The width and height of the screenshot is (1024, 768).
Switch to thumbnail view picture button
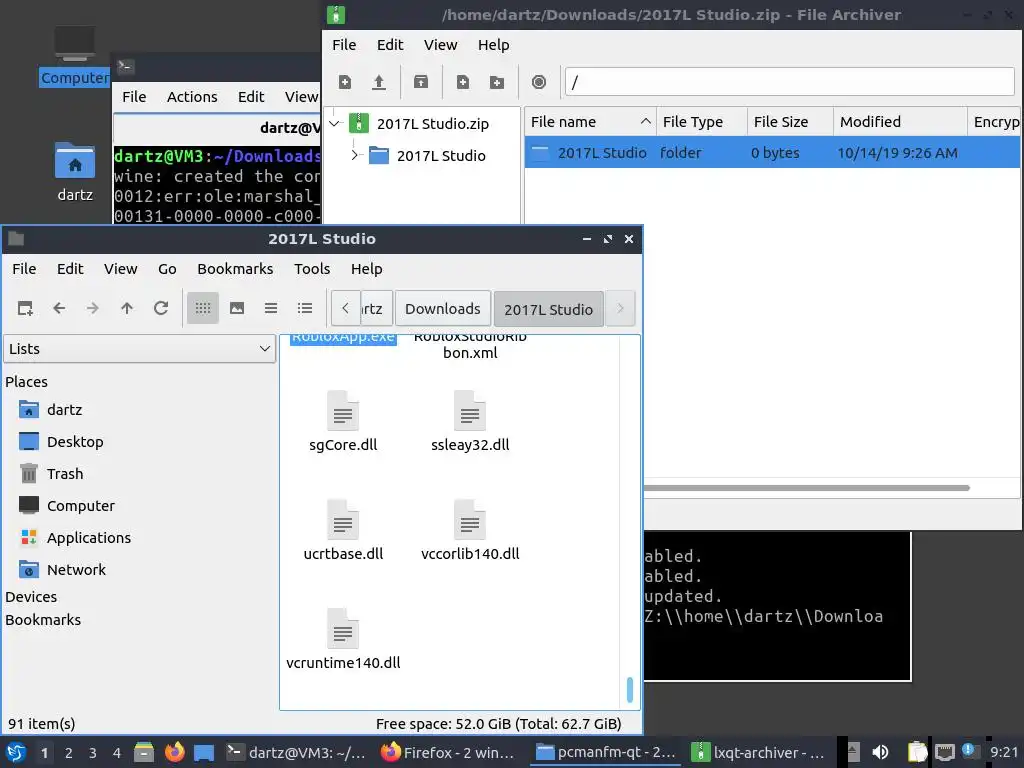click(x=237, y=308)
